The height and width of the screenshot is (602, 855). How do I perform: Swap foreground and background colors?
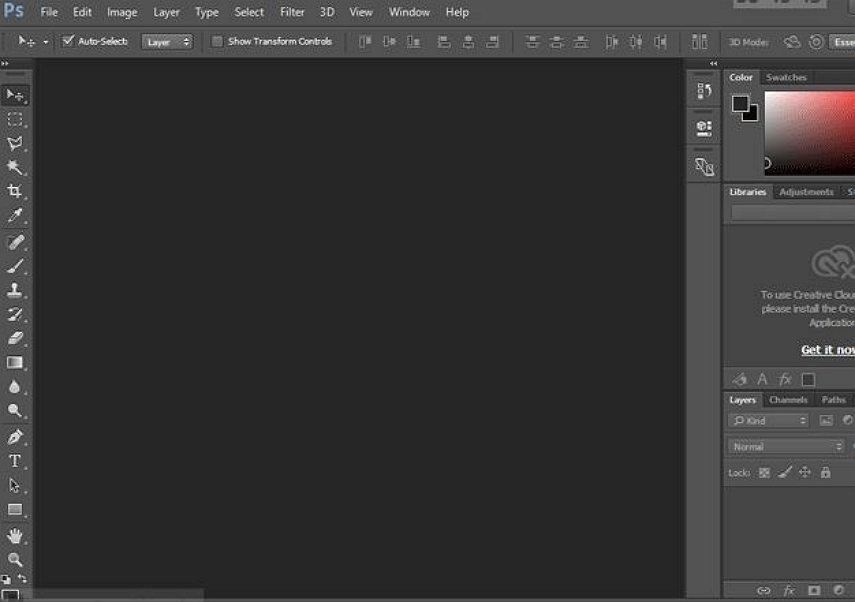pyautogui.click(x=22, y=577)
